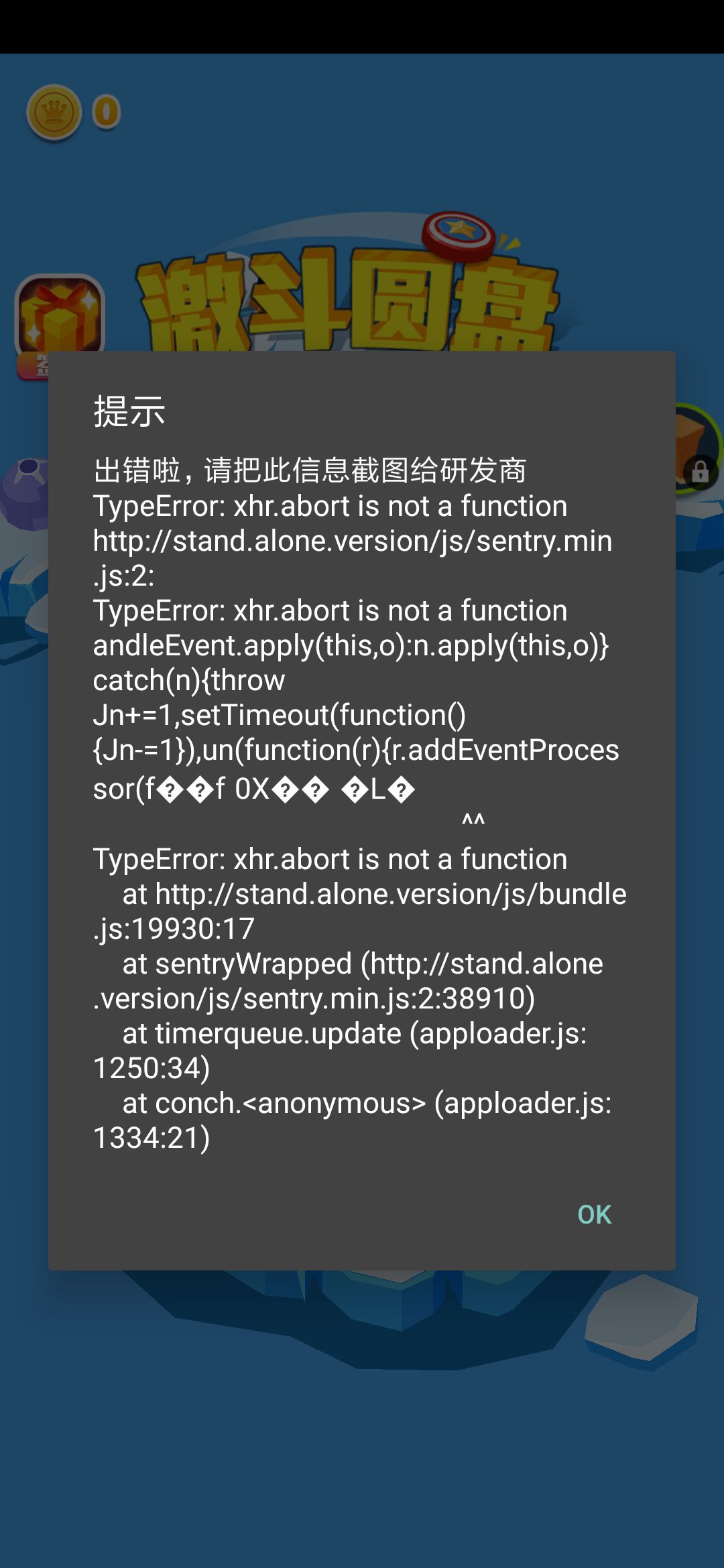The width and height of the screenshot is (724, 1568).
Task: Click the padlock icon on the crate
Action: point(701,471)
